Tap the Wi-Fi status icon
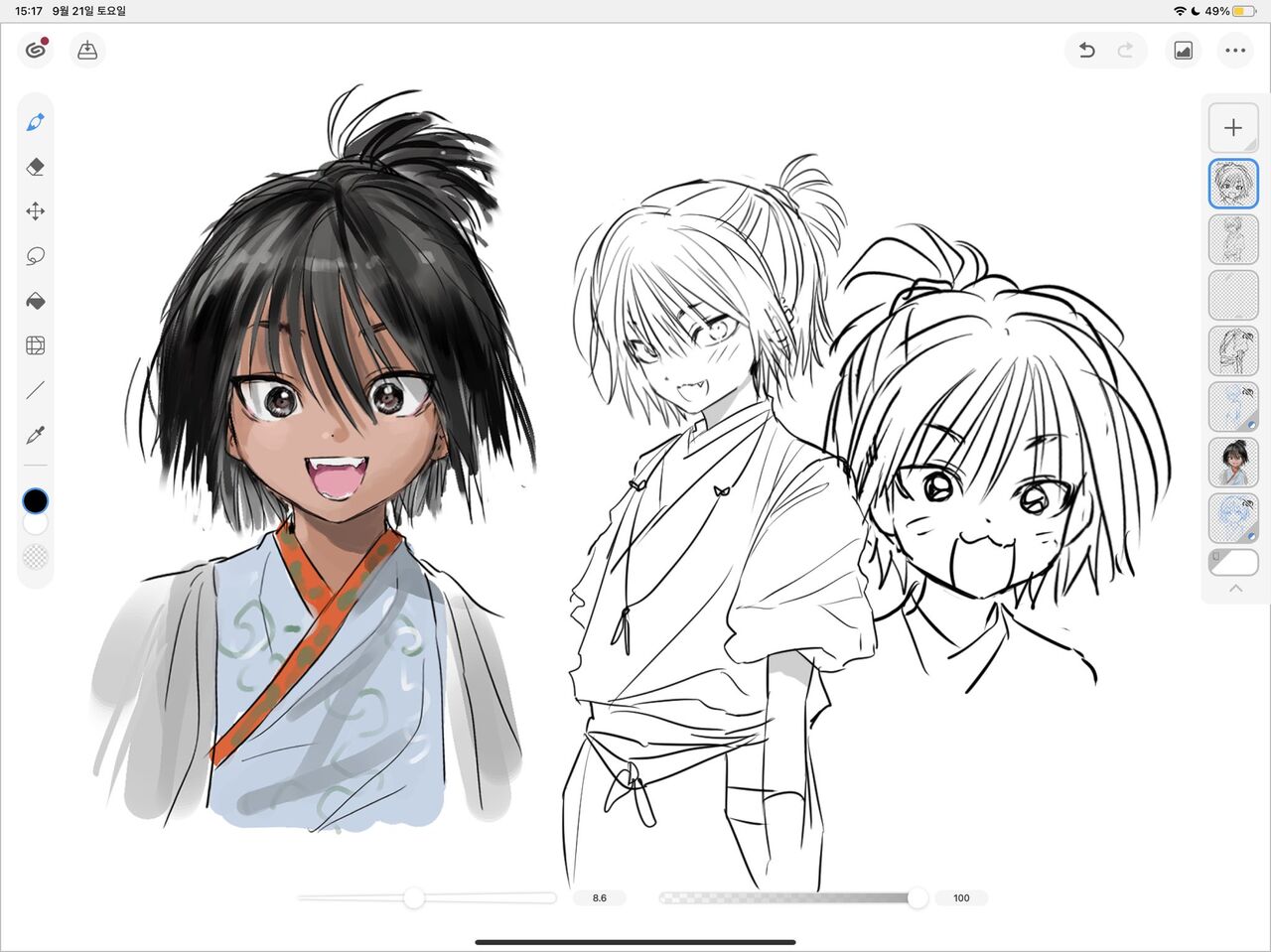 click(1180, 11)
